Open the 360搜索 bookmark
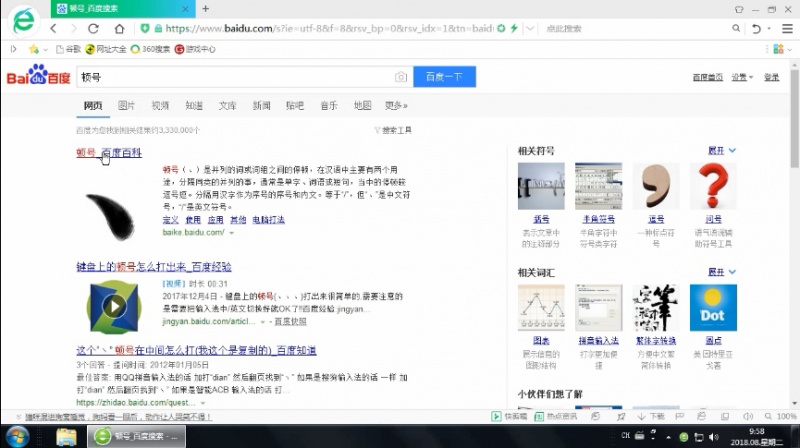 [x=150, y=49]
